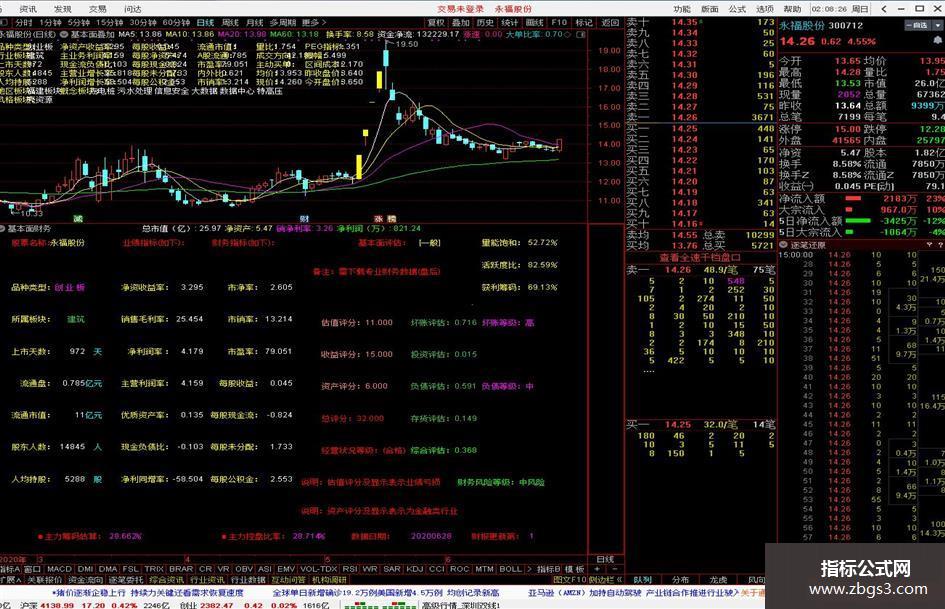Click the 统计 statistics button
The image size is (945, 609).
click(510, 22)
